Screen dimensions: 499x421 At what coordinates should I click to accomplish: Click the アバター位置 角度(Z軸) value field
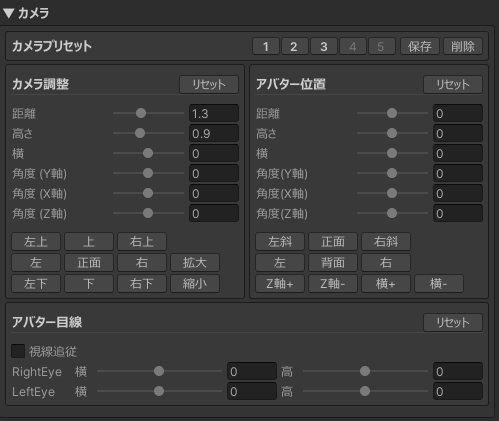[x=458, y=213]
